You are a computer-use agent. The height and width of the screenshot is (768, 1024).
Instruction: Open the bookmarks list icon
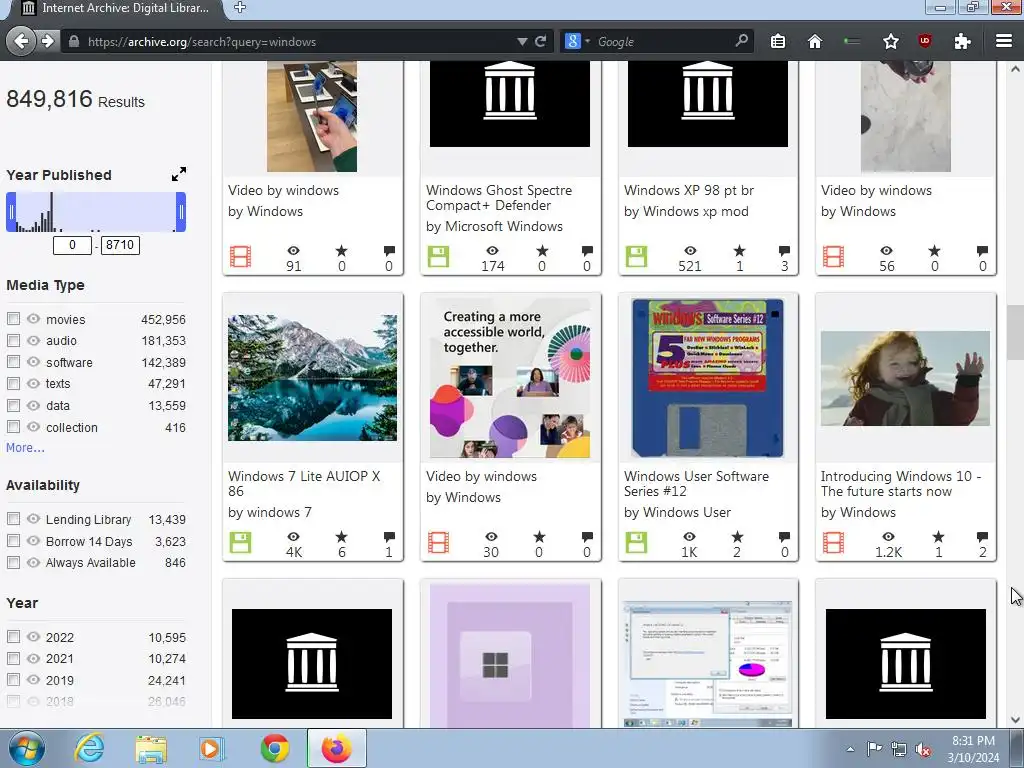(778, 41)
